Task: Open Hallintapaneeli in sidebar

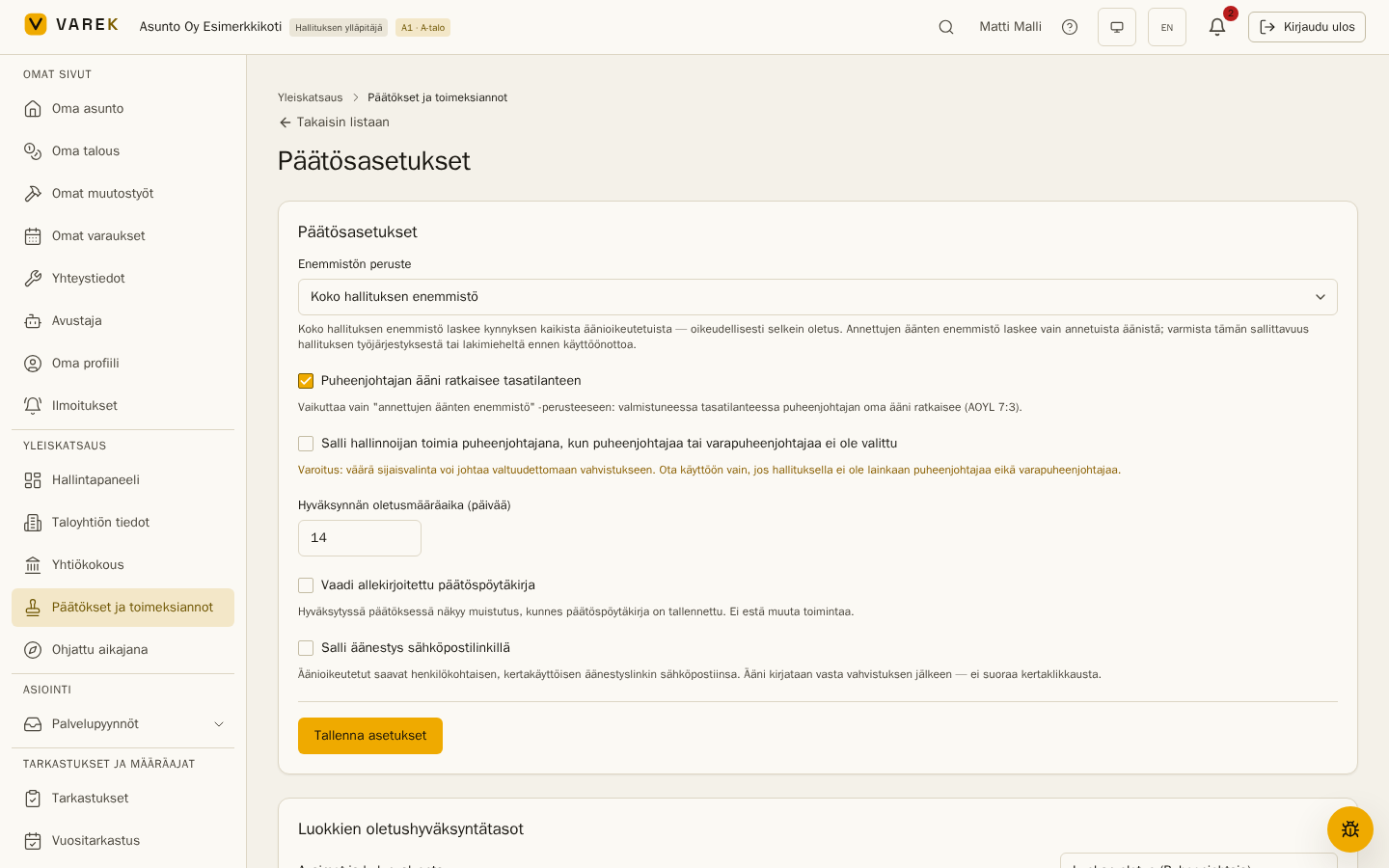Action: [x=123, y=480]
